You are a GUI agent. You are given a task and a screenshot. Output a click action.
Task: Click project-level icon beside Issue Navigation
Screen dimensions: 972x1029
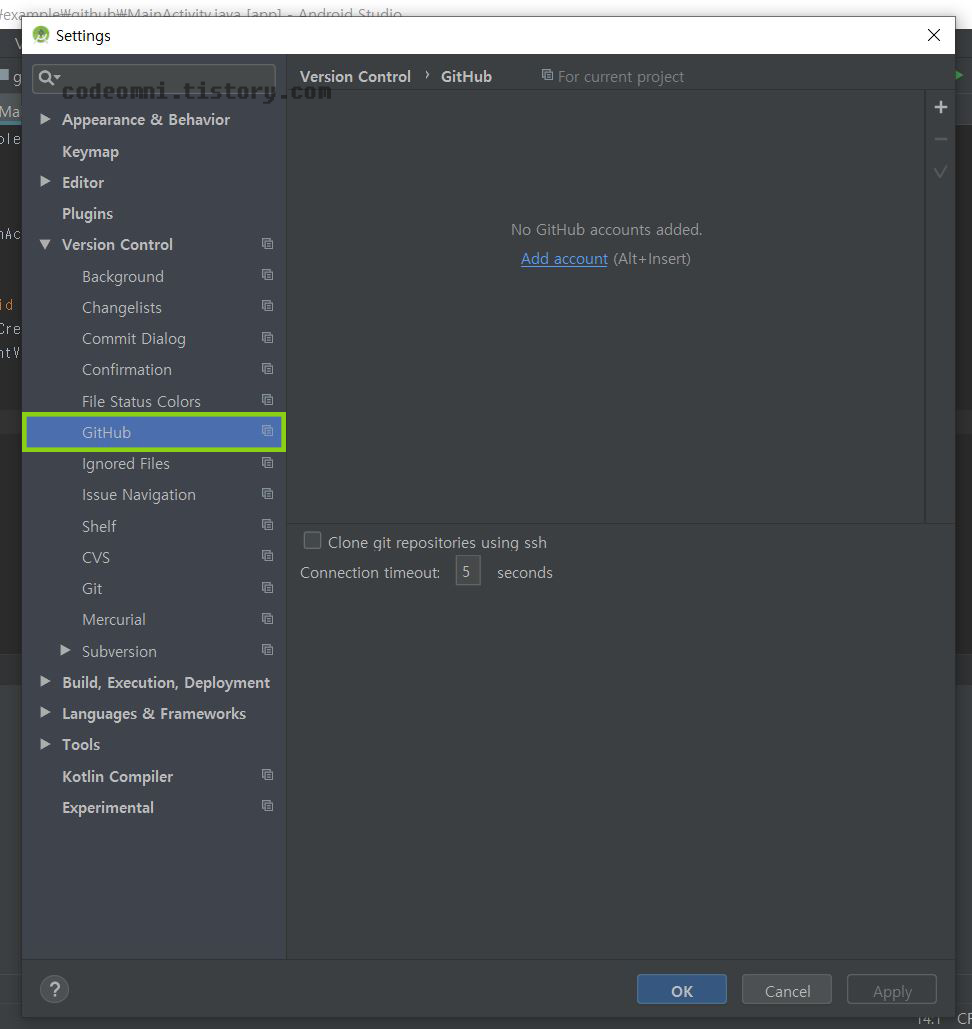click(x=267, y=493)
